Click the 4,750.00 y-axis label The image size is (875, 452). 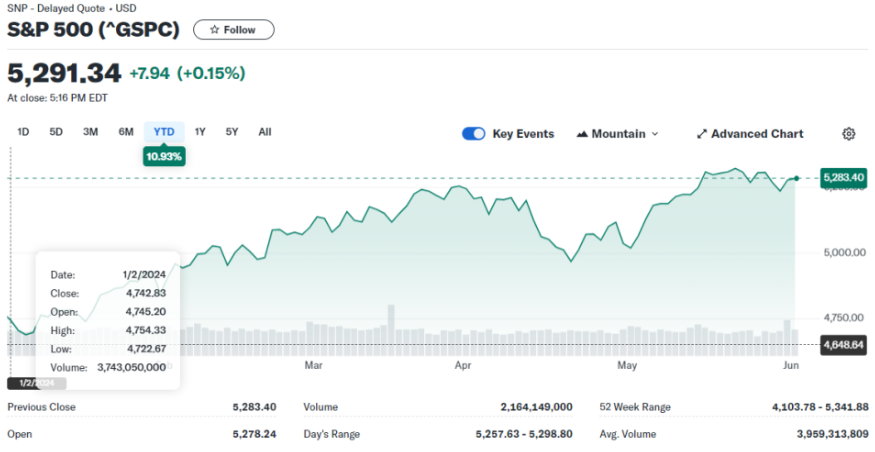pyautogui.click(x=844, y=318)
